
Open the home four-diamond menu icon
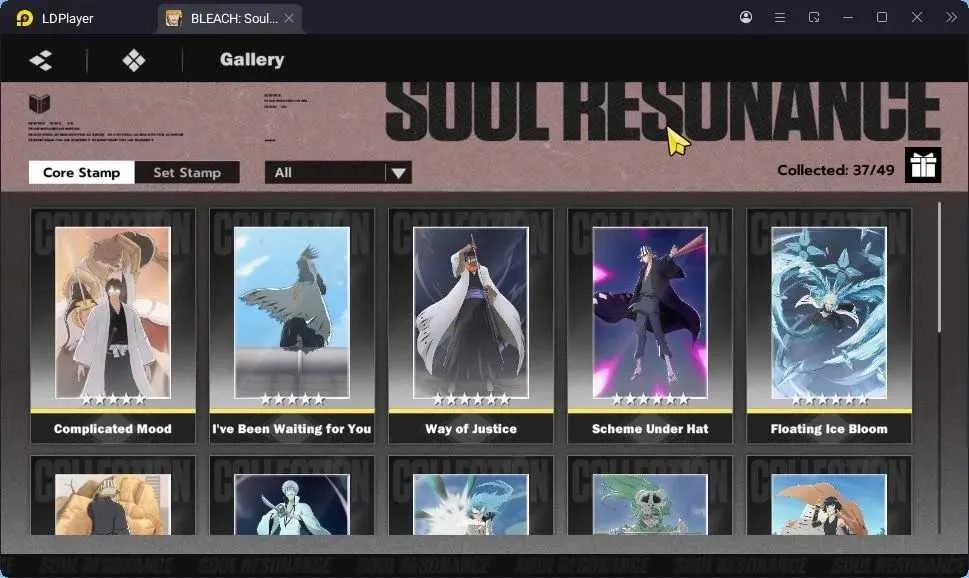(134, 60)
